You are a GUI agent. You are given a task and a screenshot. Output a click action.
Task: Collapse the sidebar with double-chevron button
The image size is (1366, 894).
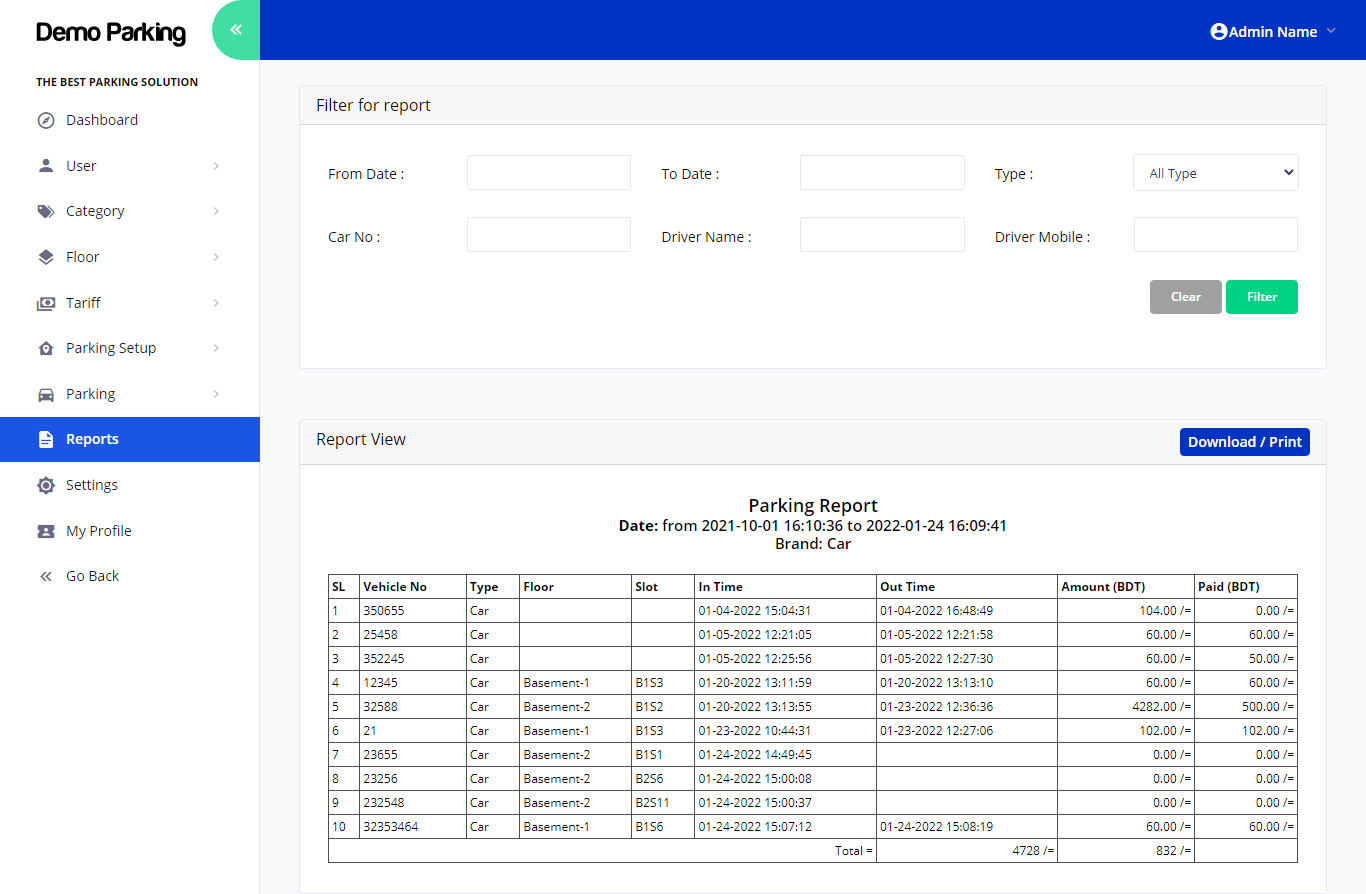236,30
